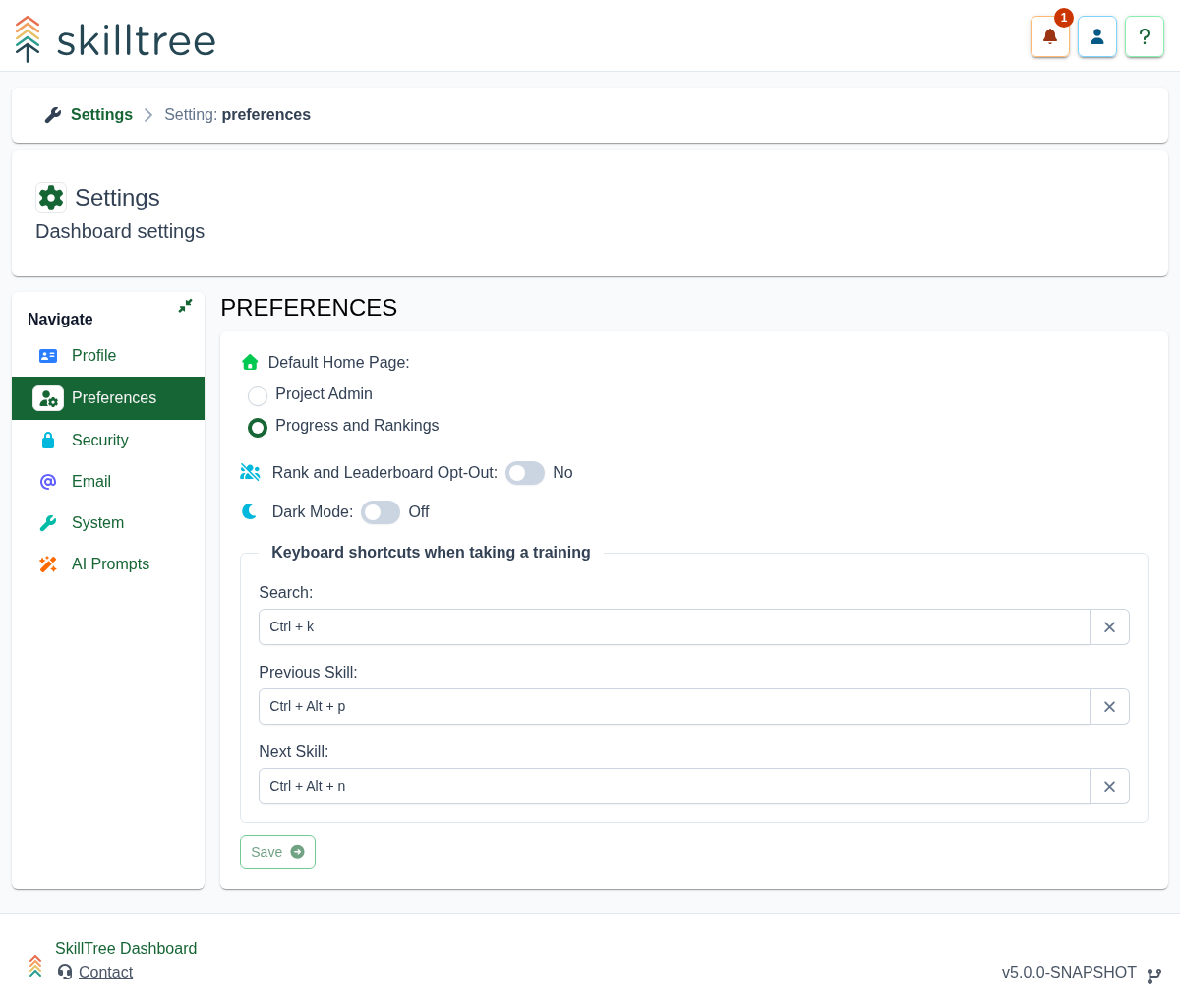Click the Search shortcut input field

(x=675, y=627)
